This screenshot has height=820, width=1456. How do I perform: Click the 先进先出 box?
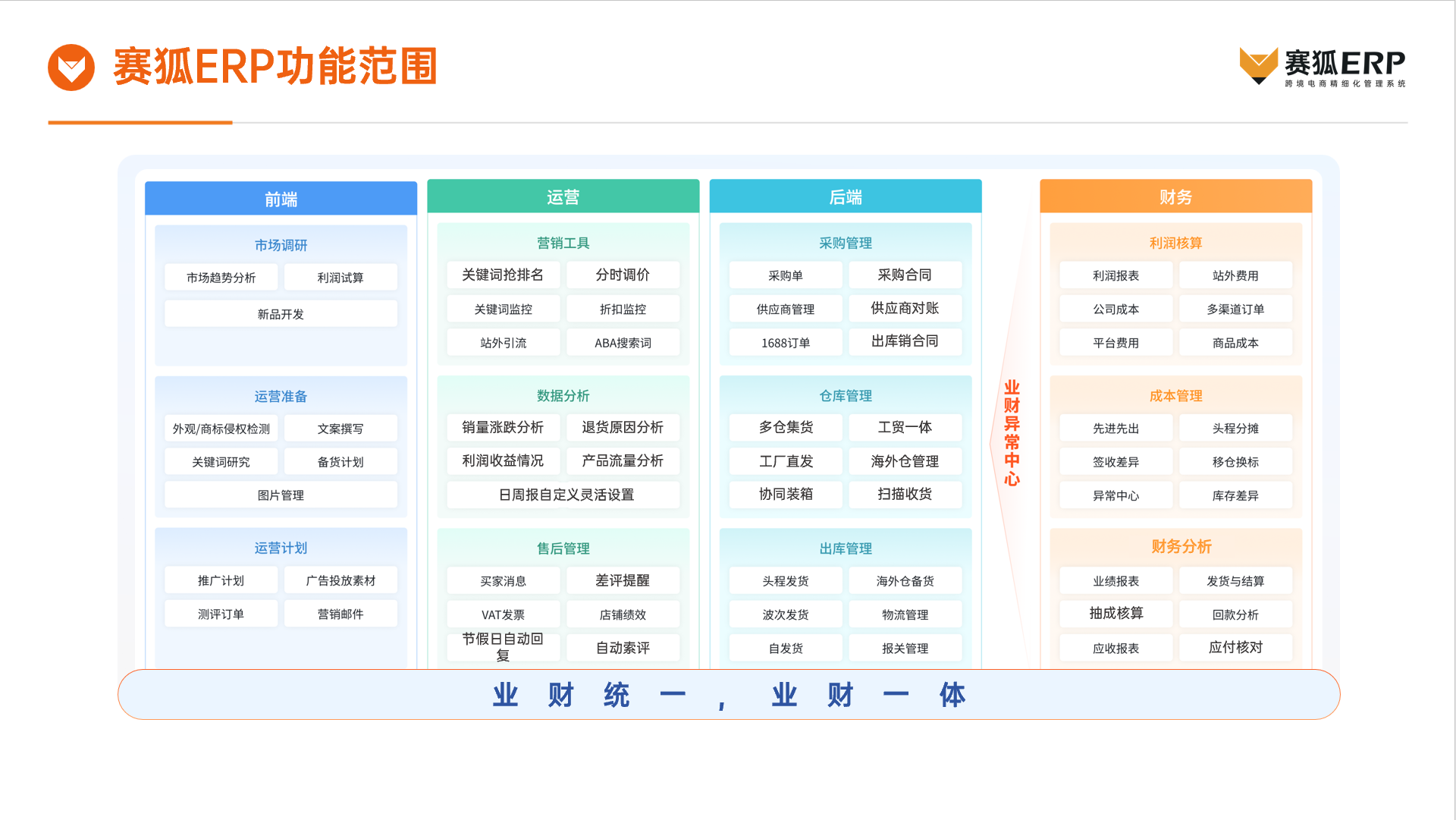click(x=1116, y=429)
